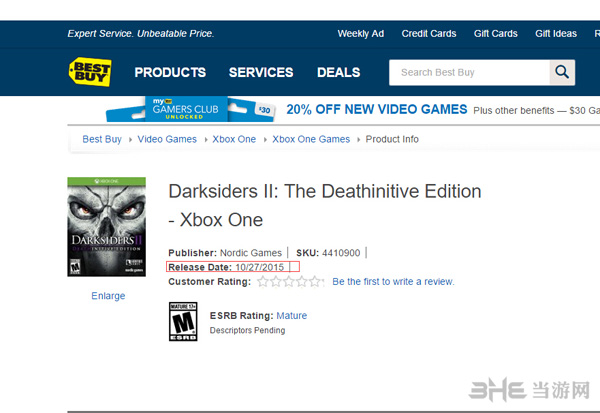The image size is (600, 413).
Task: Click the Best Buy logo
Action: (x=89, y=72)
